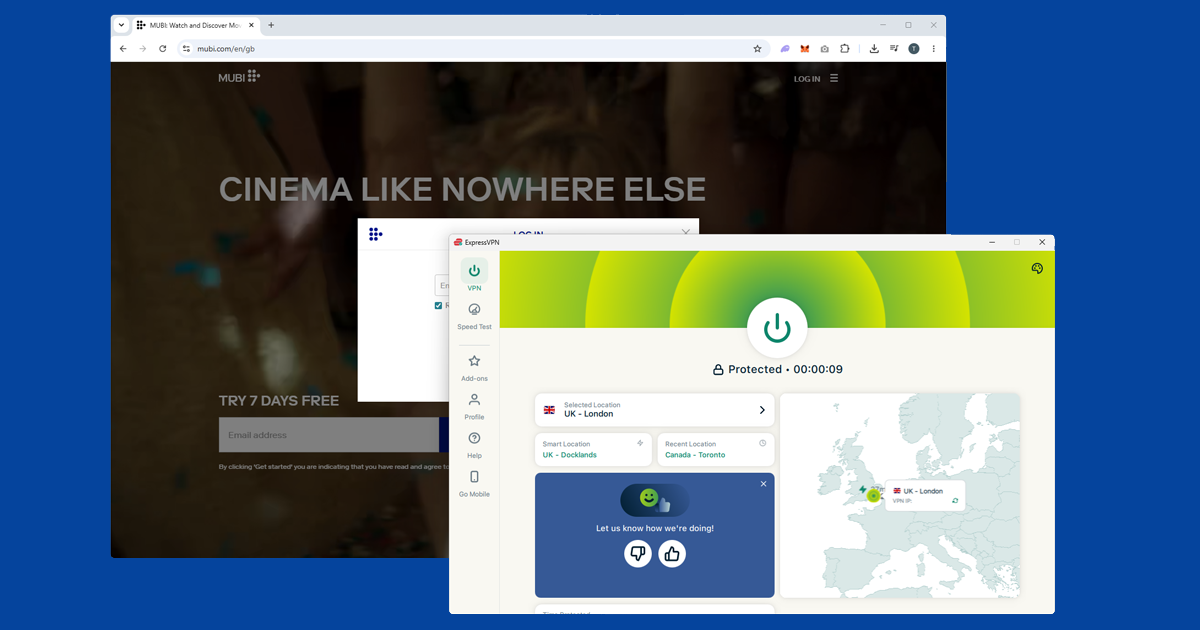Open Go Mobile in ExpressVPN sidebar
The image size is (1200, 630).
point(474,484)
